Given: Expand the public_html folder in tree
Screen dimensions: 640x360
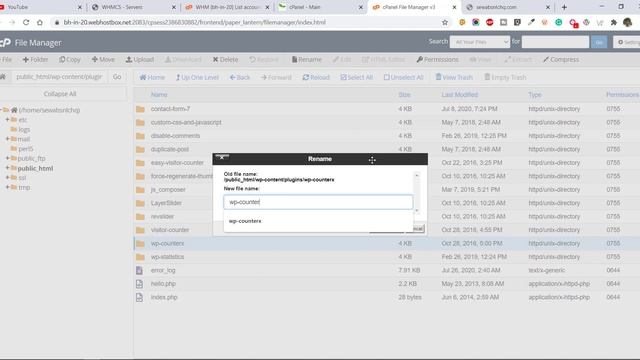Looking at the screenshot, I should pyautogui.click(x=7, y=168).
